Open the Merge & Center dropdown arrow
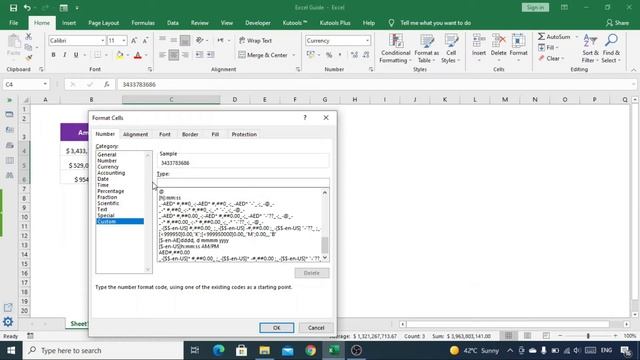Image resolution: width=640 pixels, height=360 pixels. coord(293,55)
